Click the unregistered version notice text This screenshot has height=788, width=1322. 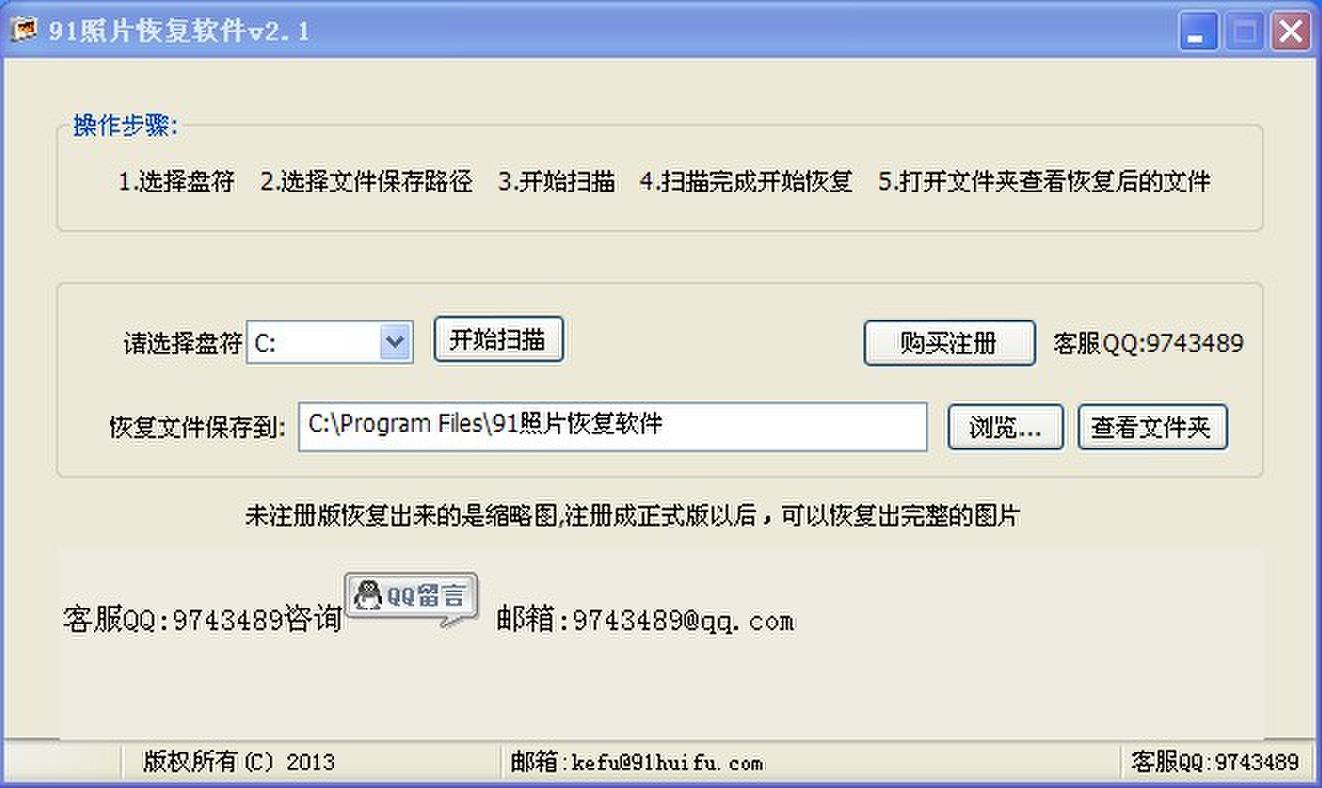[633, 516]
